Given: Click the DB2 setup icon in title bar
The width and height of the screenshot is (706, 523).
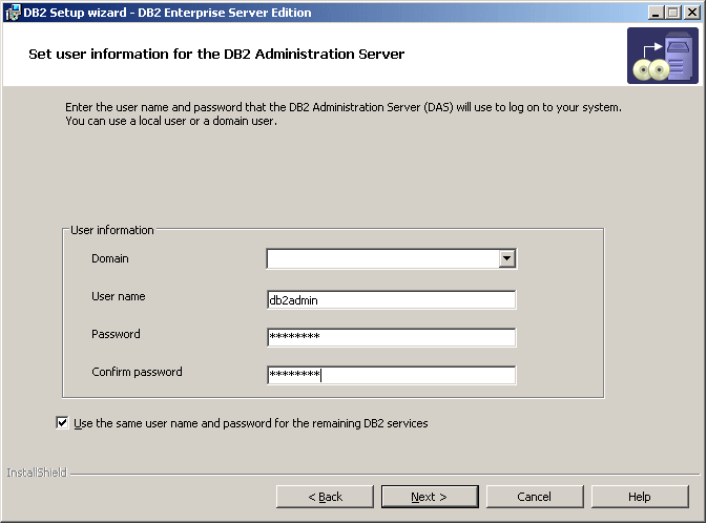Looking at the screenshot, I should 13,12.
